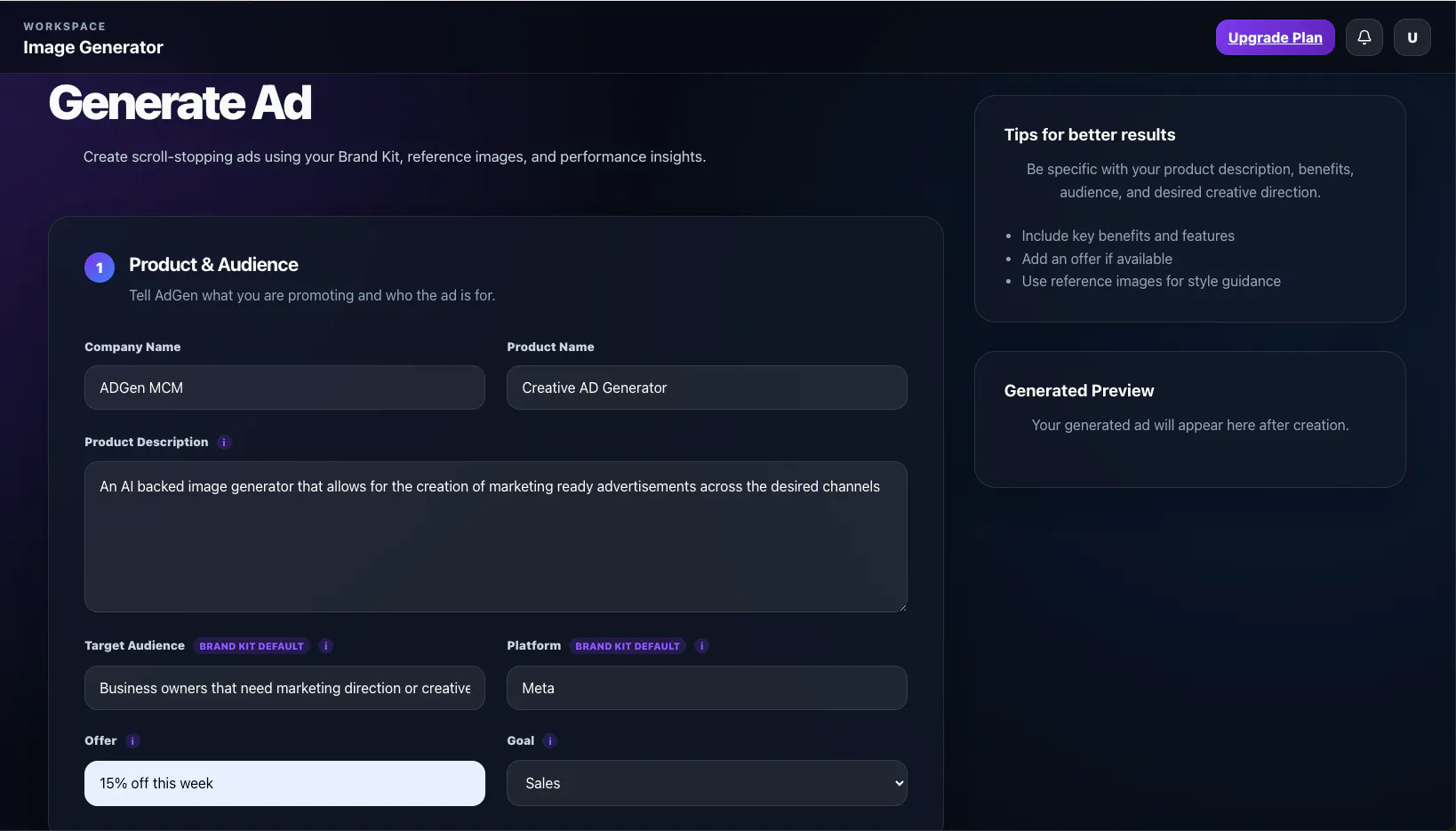
Task: Click Brand Kit Default badge beside Platform
Action: (x=628, y=646)
